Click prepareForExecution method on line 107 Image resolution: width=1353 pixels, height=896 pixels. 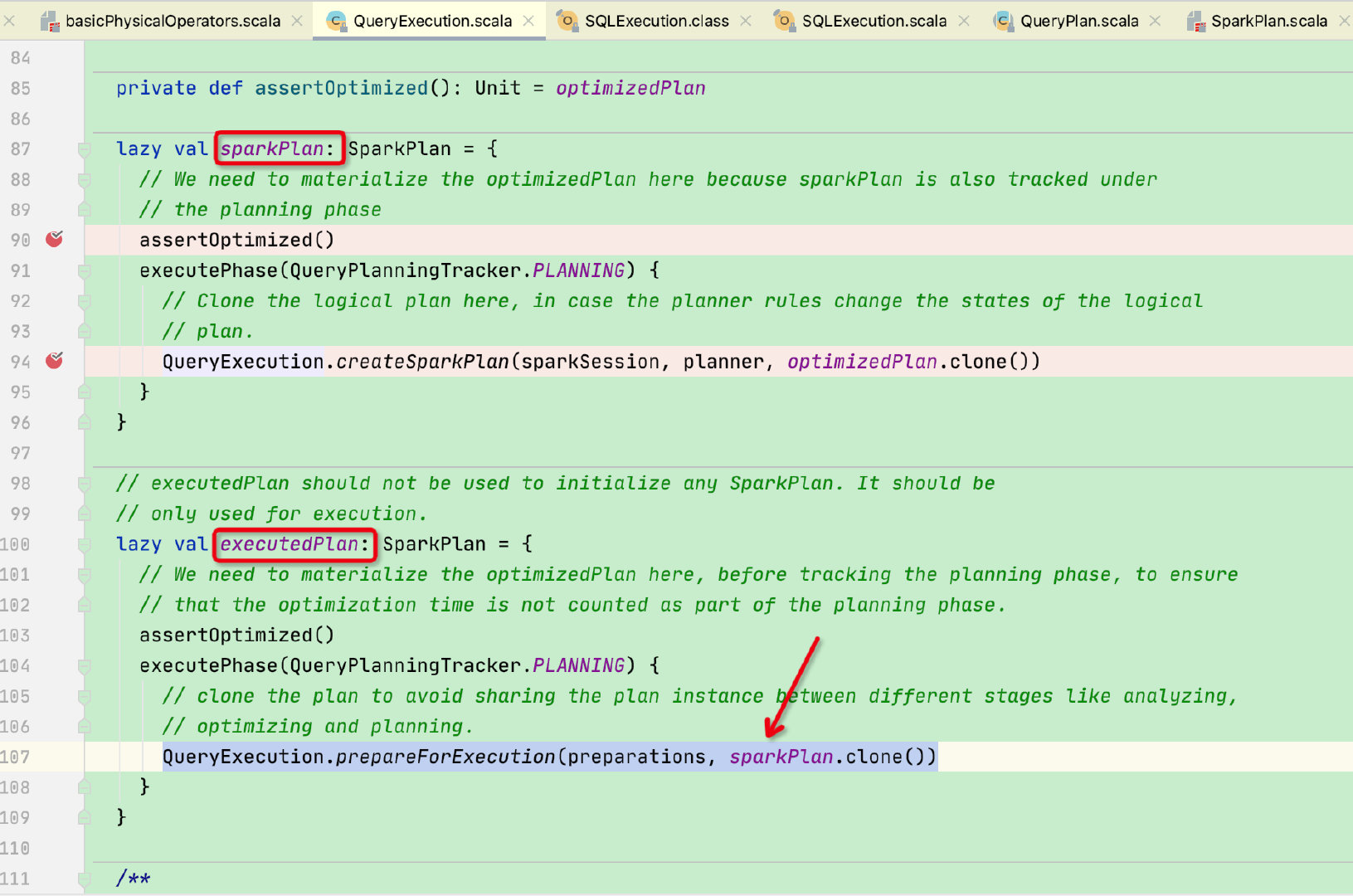click(445, 757)
